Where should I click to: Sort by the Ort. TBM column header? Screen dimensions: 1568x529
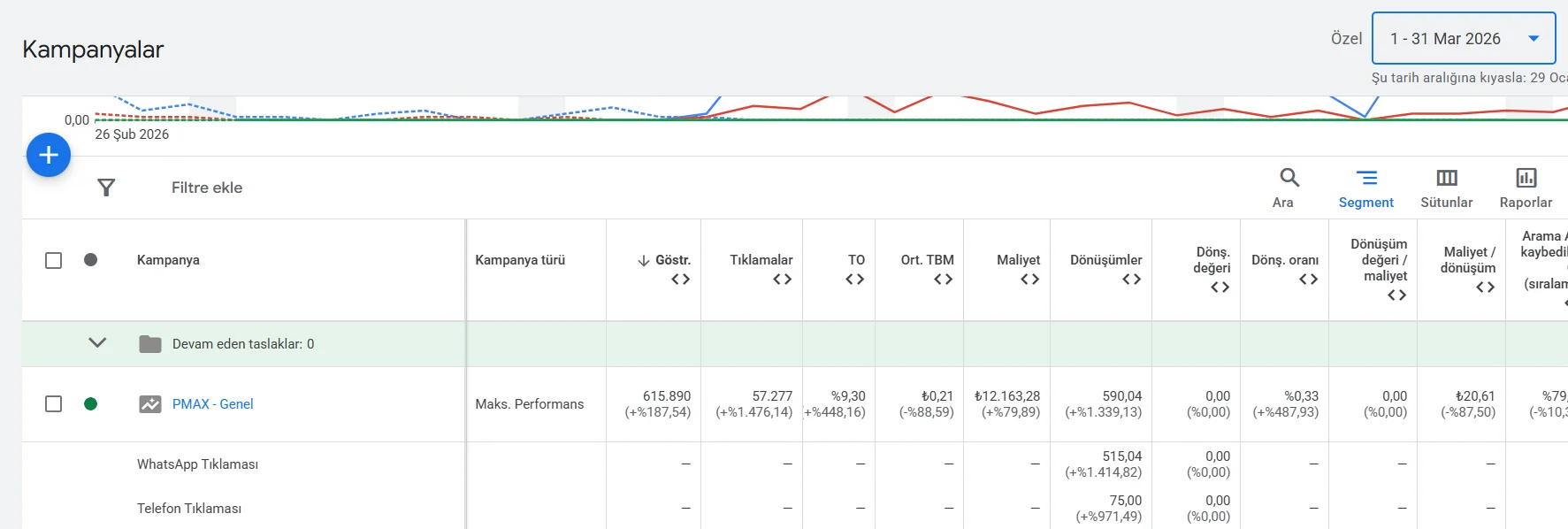coord(927,260)
